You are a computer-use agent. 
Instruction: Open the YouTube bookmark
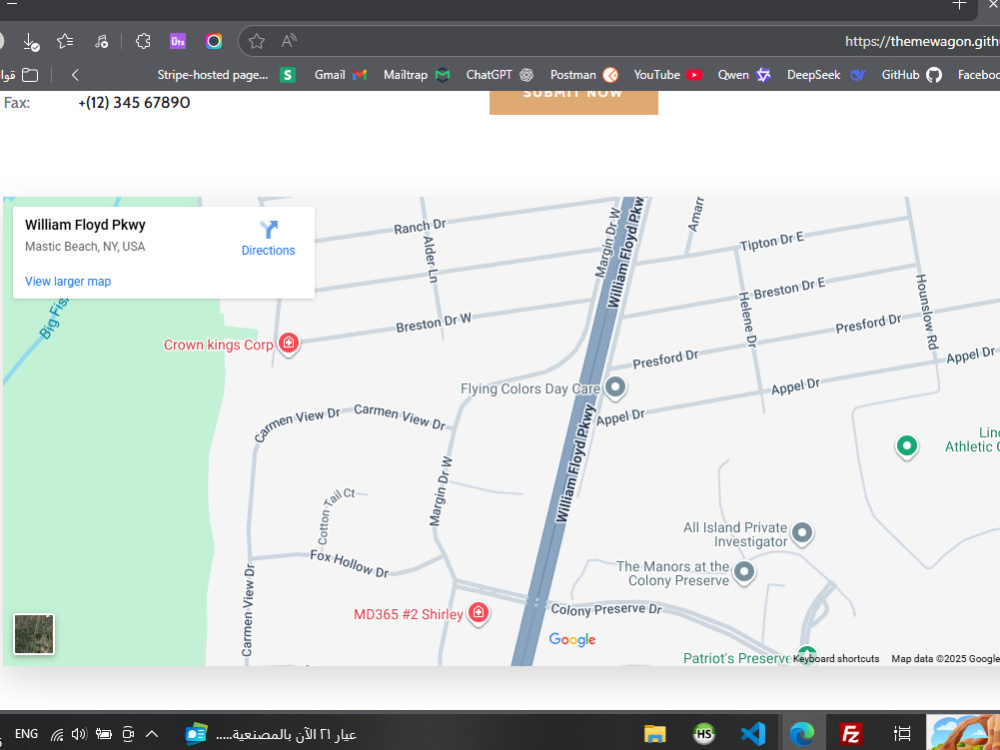tap(668, 75)
